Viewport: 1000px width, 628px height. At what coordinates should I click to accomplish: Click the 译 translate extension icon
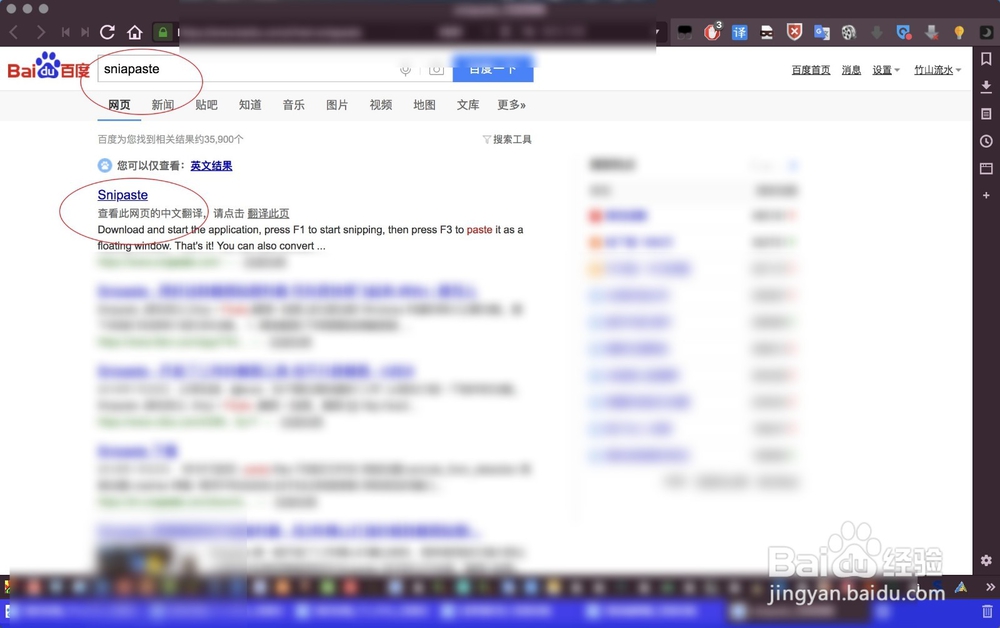pyautogui.click(x=740, y=32)
